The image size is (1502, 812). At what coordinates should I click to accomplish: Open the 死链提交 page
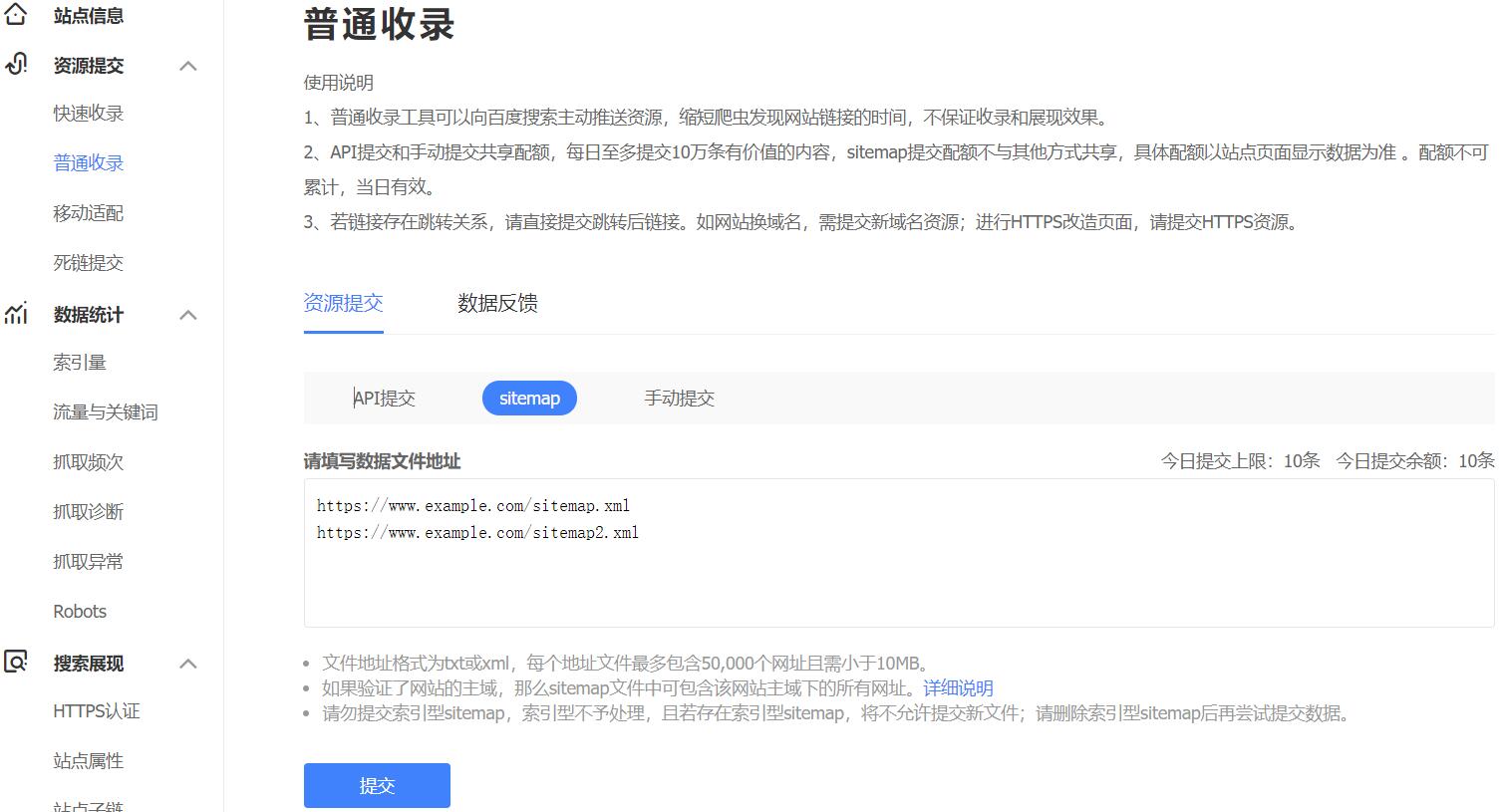pos(87,262)
